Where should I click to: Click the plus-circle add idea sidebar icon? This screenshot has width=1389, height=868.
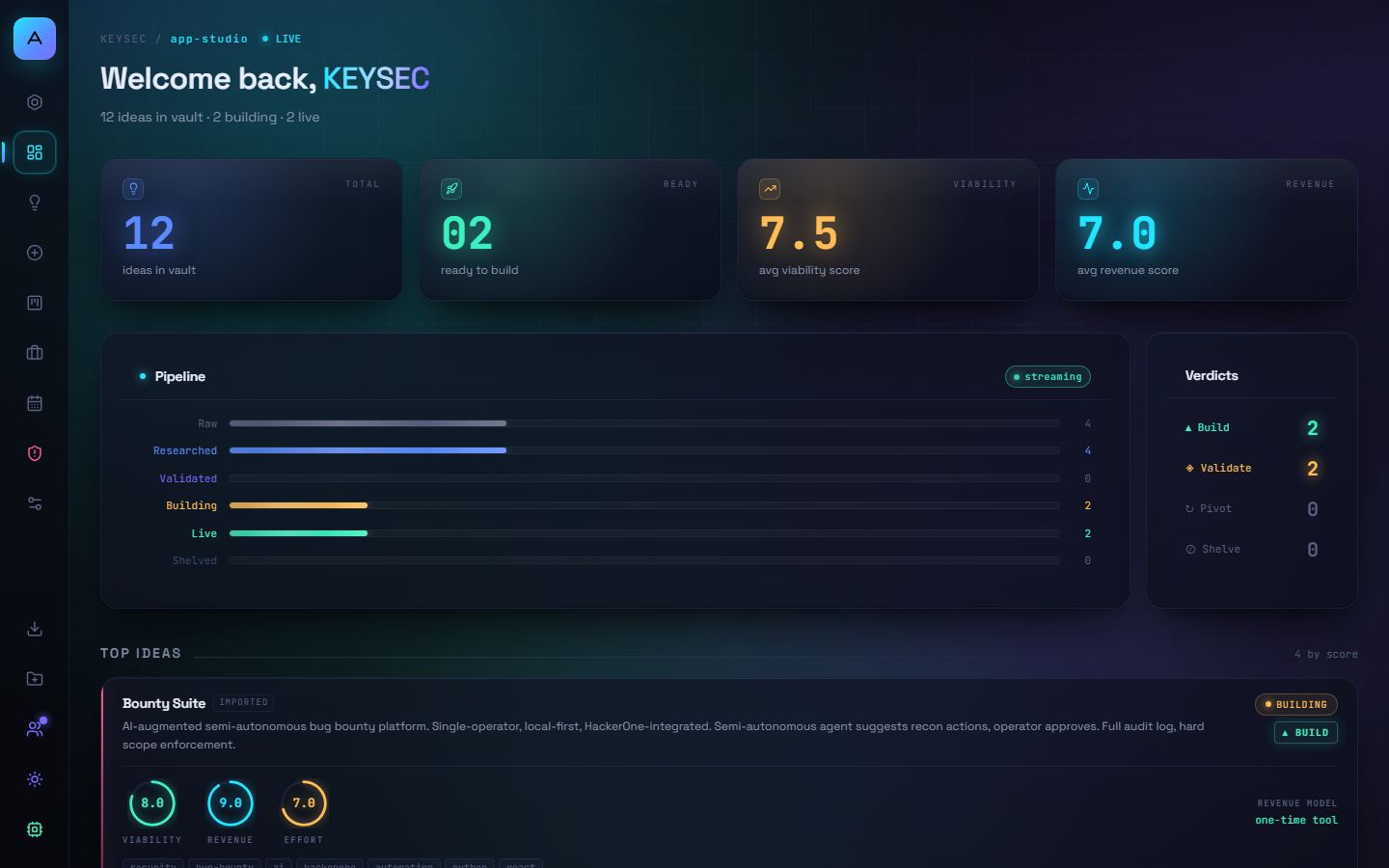pyautogui.click(x=35, y=253)
